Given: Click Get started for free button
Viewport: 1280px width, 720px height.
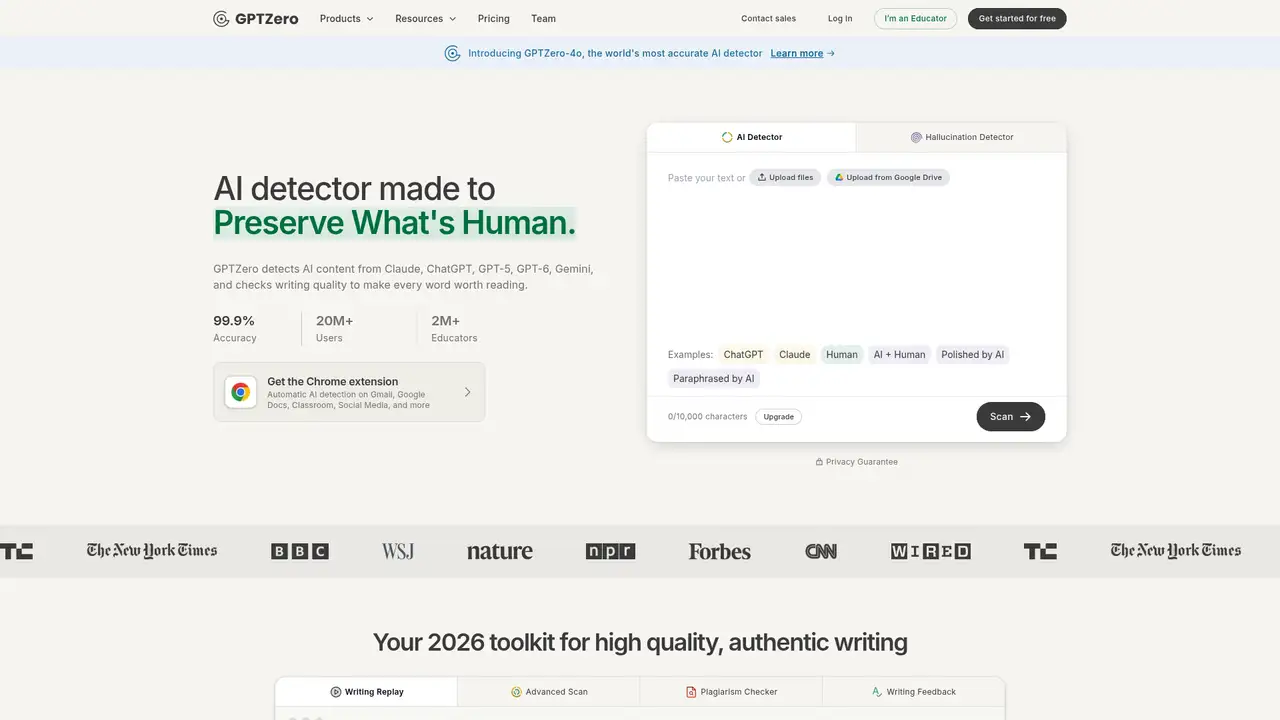Looking at the screenshot, I should click(1017, 18).
